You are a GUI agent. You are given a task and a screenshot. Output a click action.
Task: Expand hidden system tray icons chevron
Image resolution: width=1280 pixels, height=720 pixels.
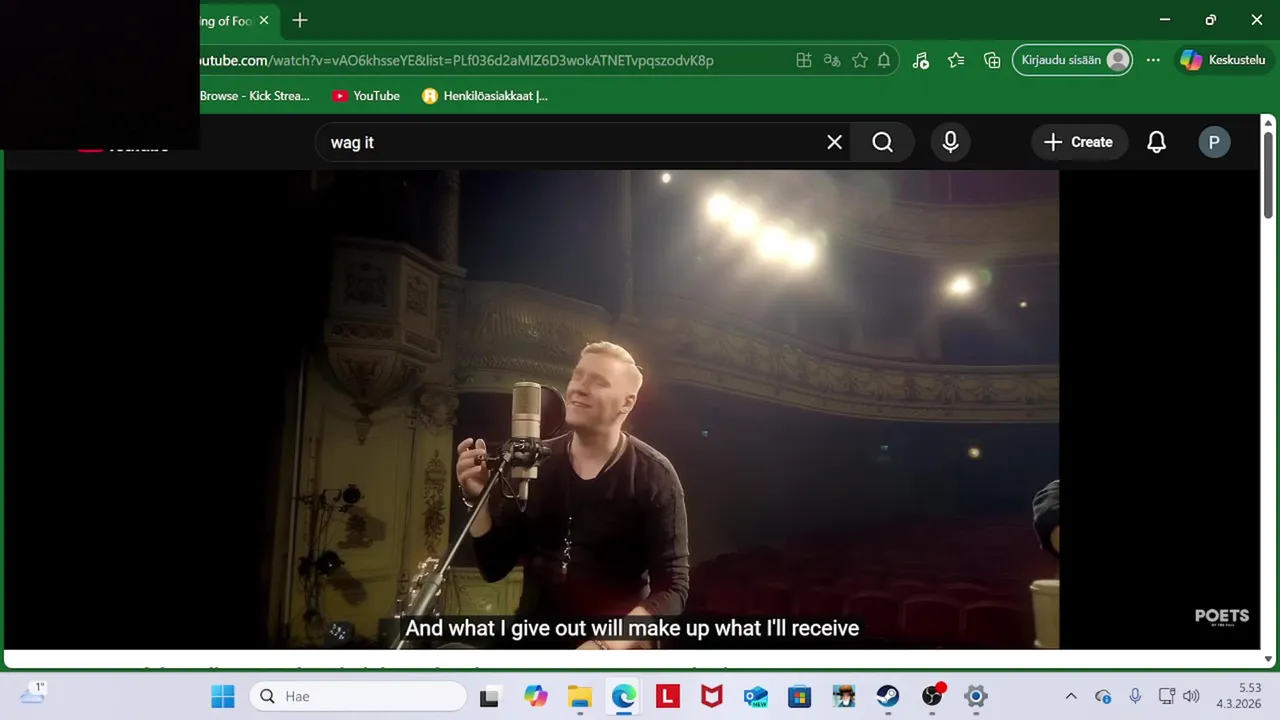pos(1071,696)
